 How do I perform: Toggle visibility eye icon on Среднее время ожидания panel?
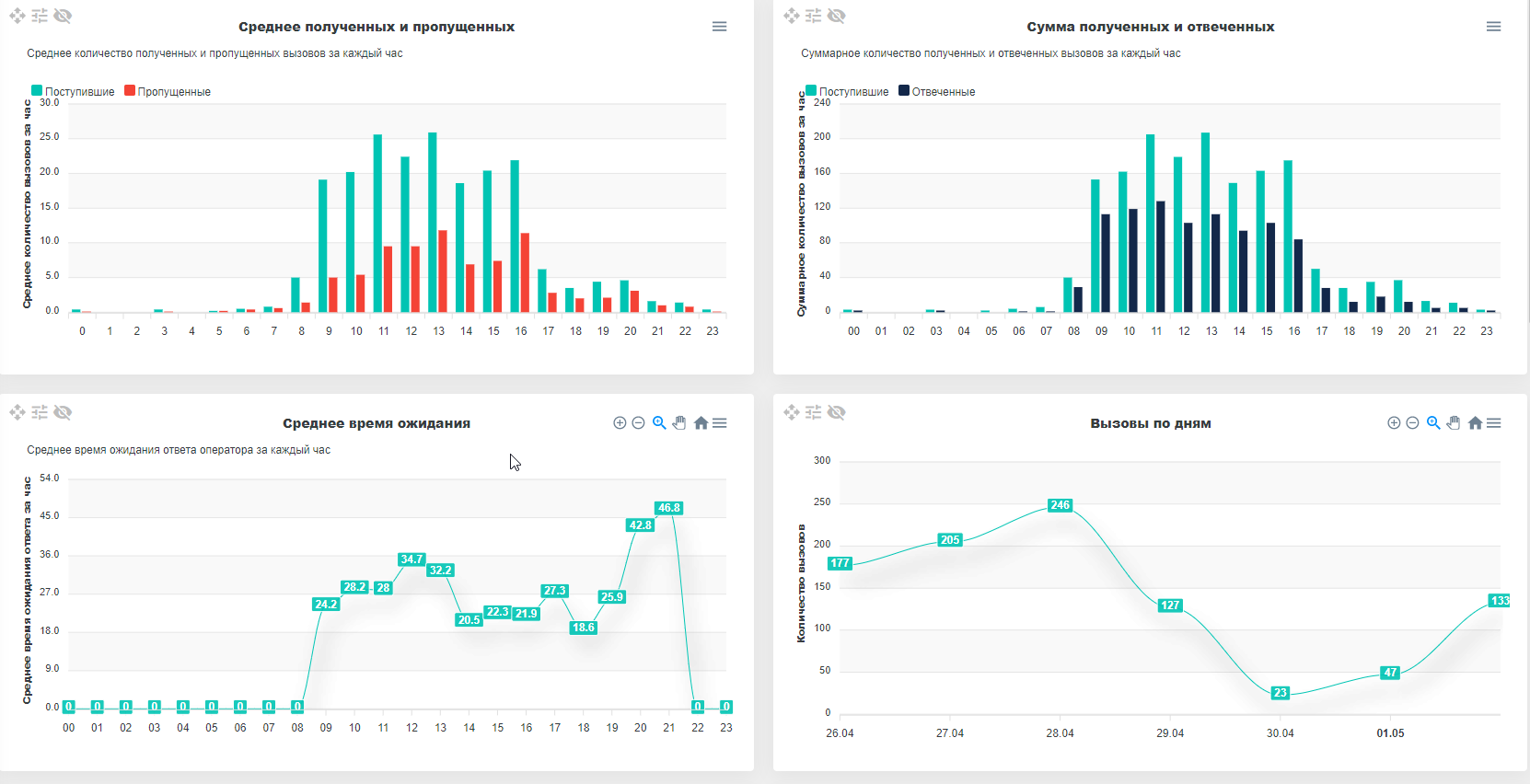coord(63,412)
